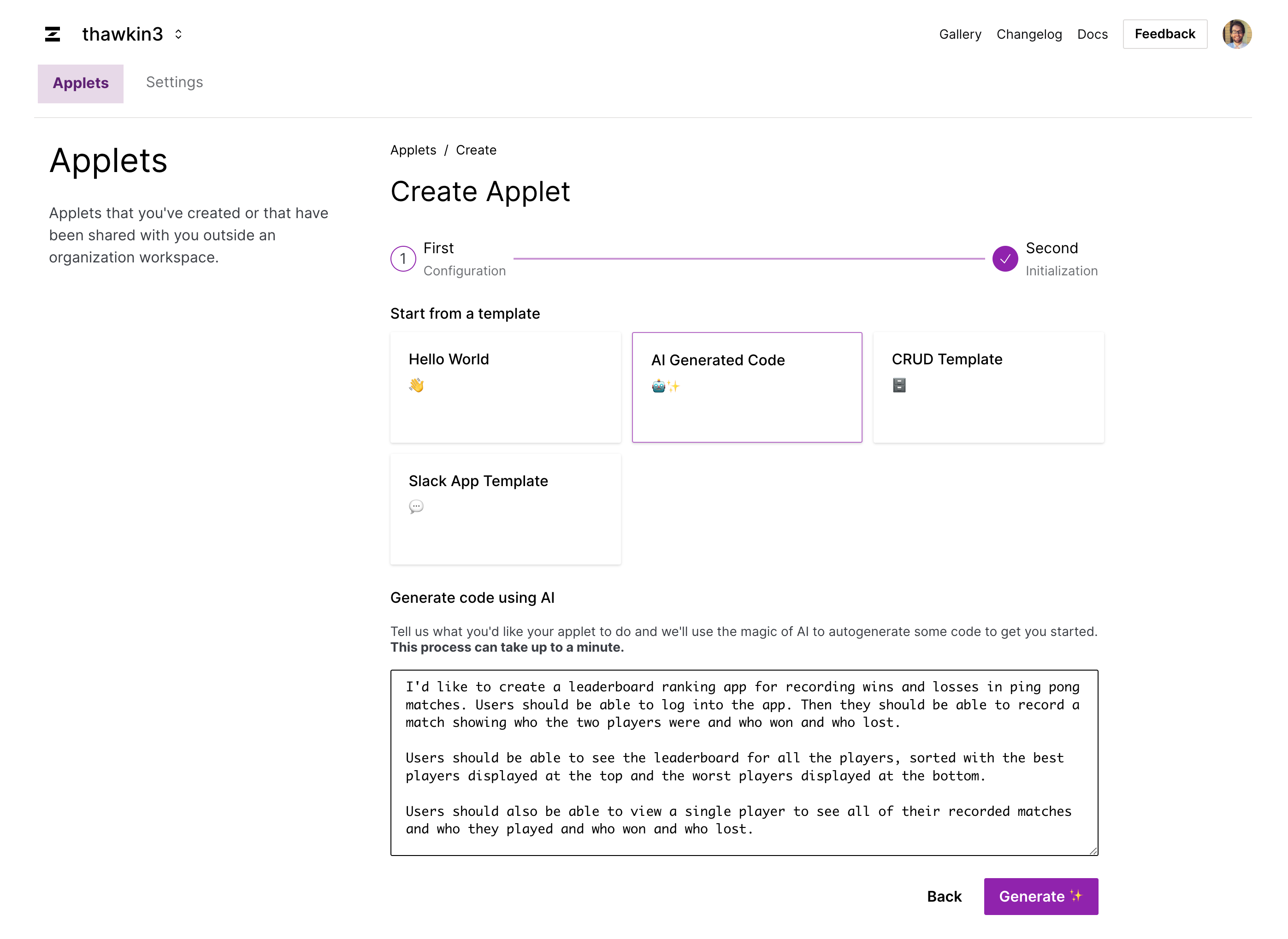The image size is (1288, 939).
Task: Click the Zipper logo icon
Action: 52,34
